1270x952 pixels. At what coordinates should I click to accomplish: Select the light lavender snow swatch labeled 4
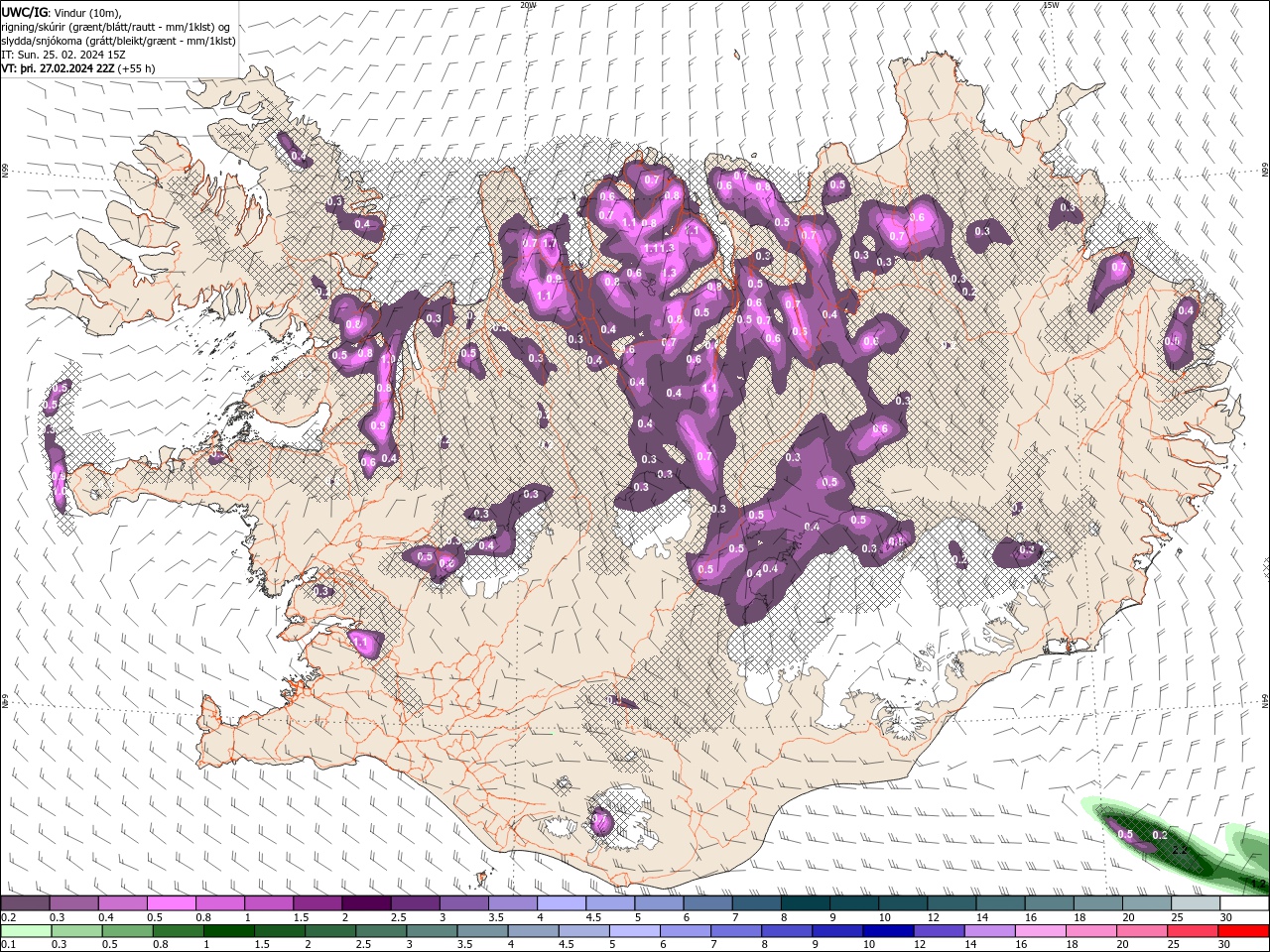pos(562,903)
